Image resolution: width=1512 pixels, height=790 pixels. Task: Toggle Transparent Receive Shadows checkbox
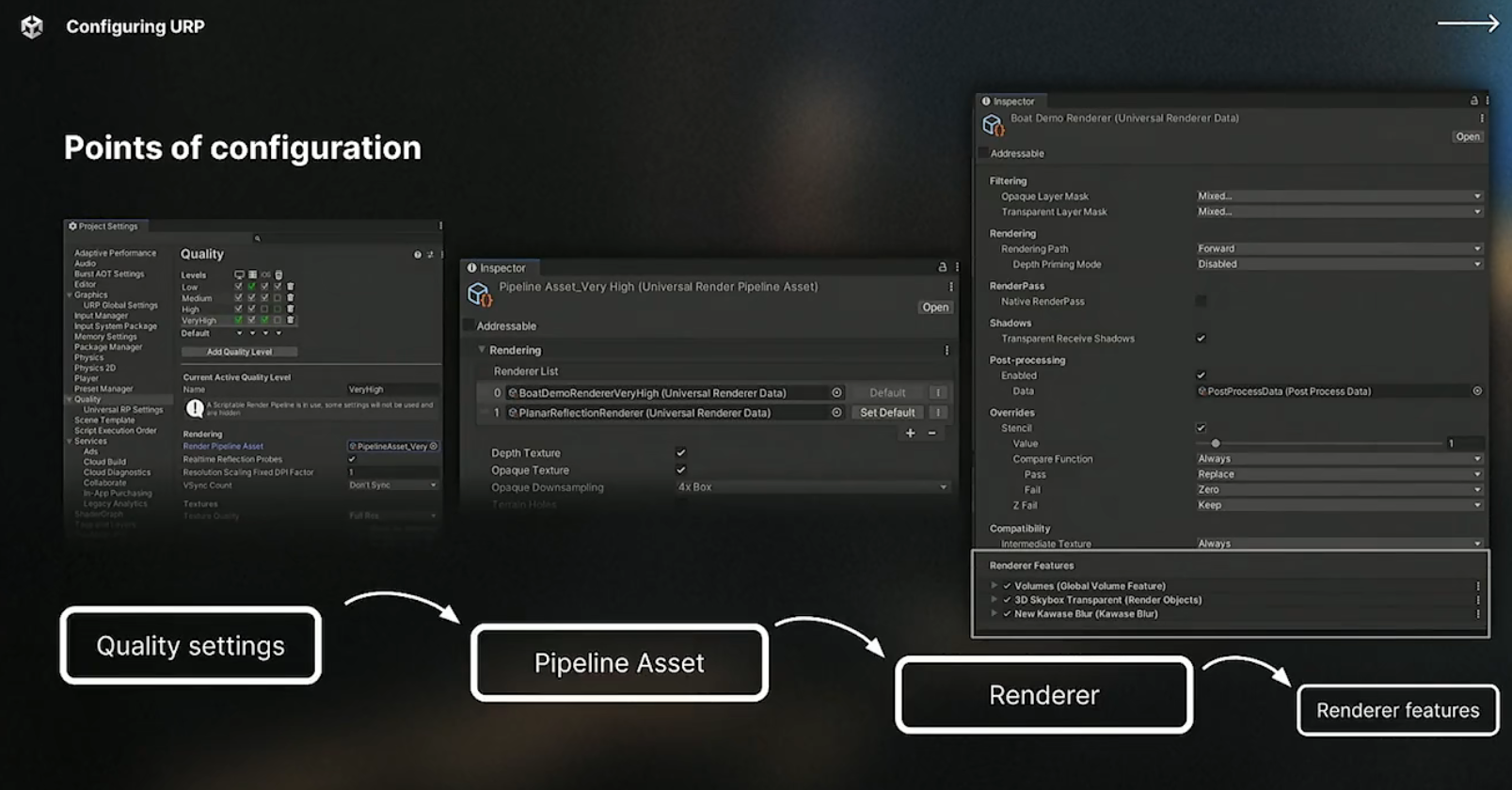click(x=1201, y=339)
